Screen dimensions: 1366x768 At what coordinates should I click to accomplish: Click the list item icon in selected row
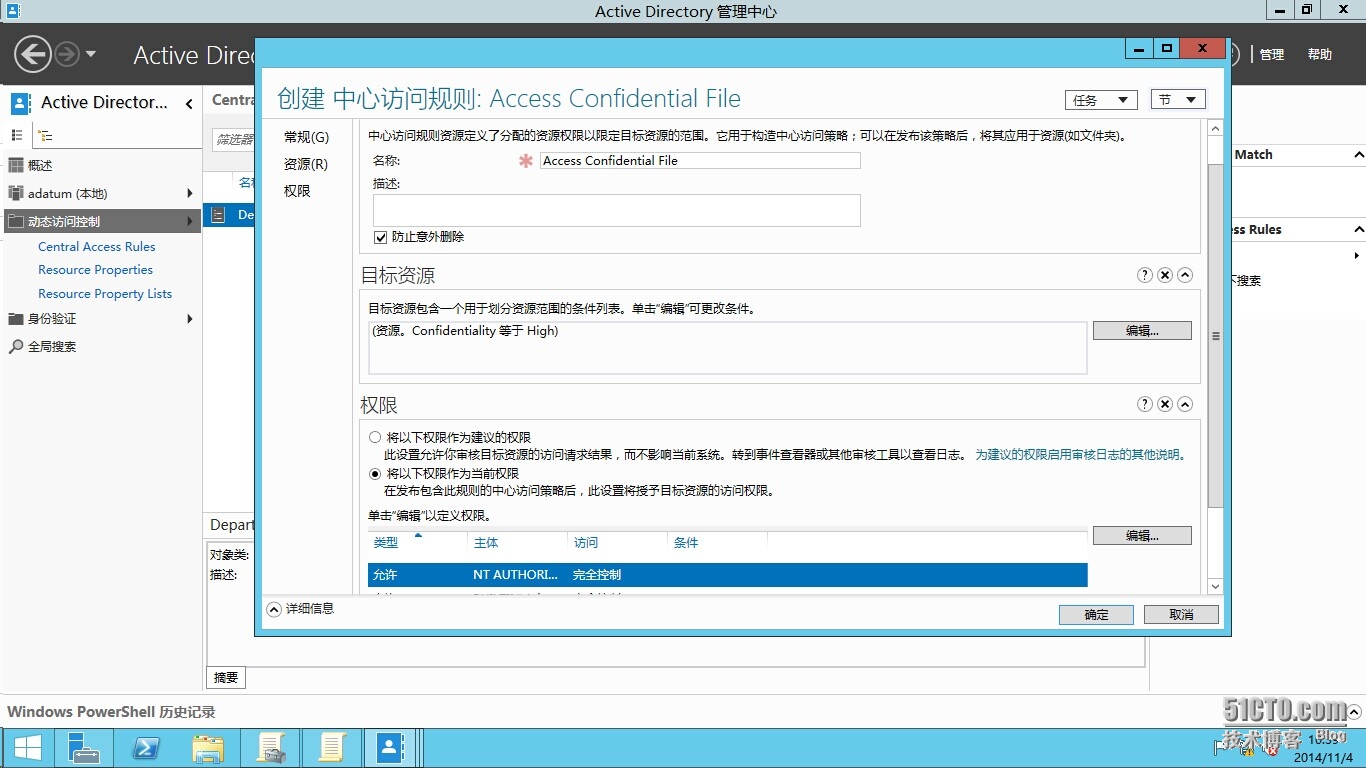coord(219,214)
